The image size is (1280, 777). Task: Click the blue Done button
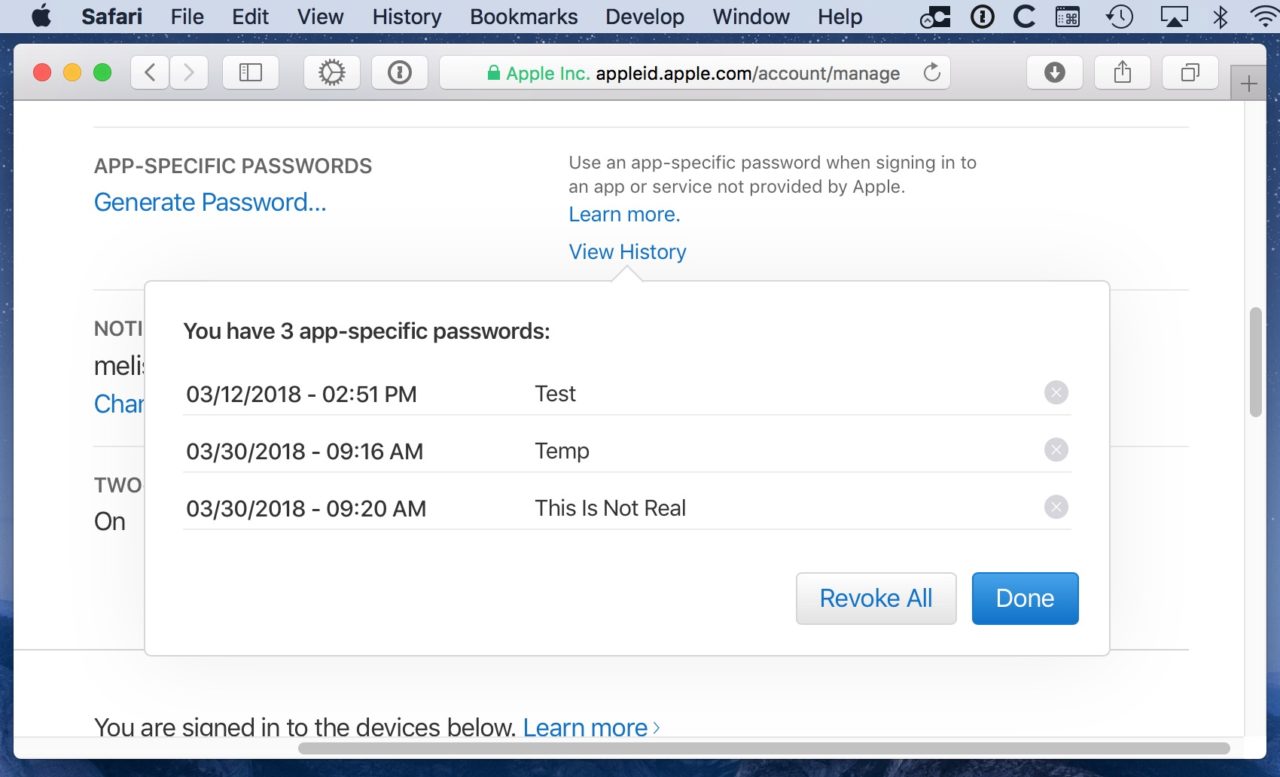click(x=1024, y=598)
